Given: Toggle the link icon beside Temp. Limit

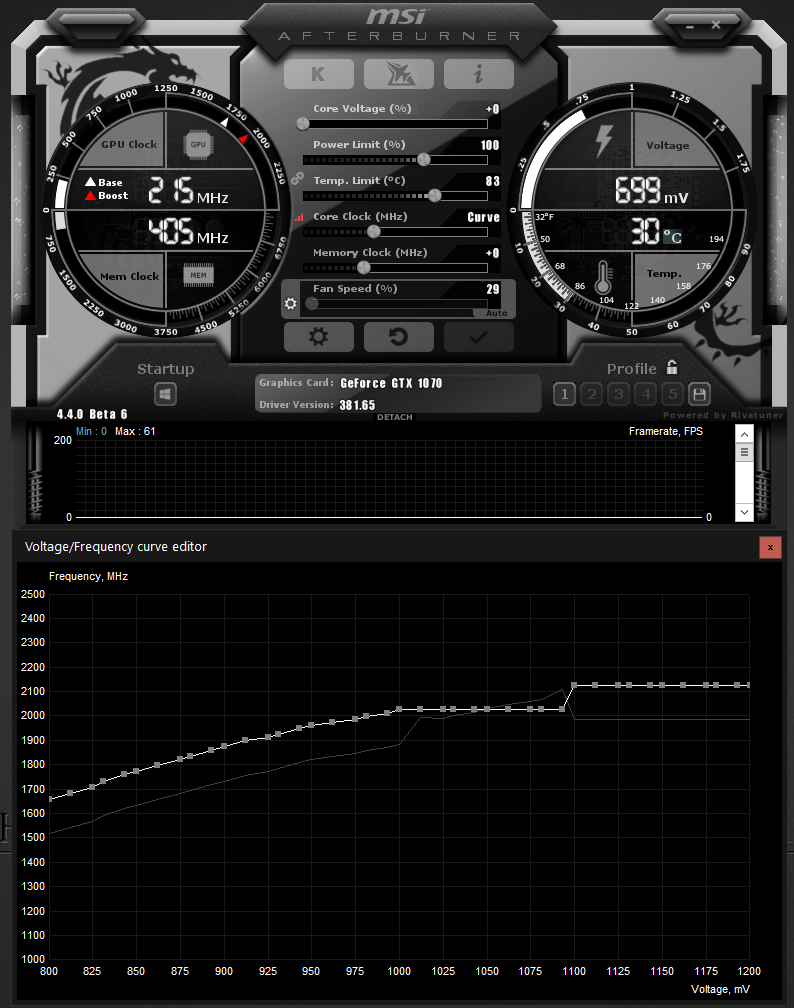Looking at the screenshot, I should [x=296, y=179].
